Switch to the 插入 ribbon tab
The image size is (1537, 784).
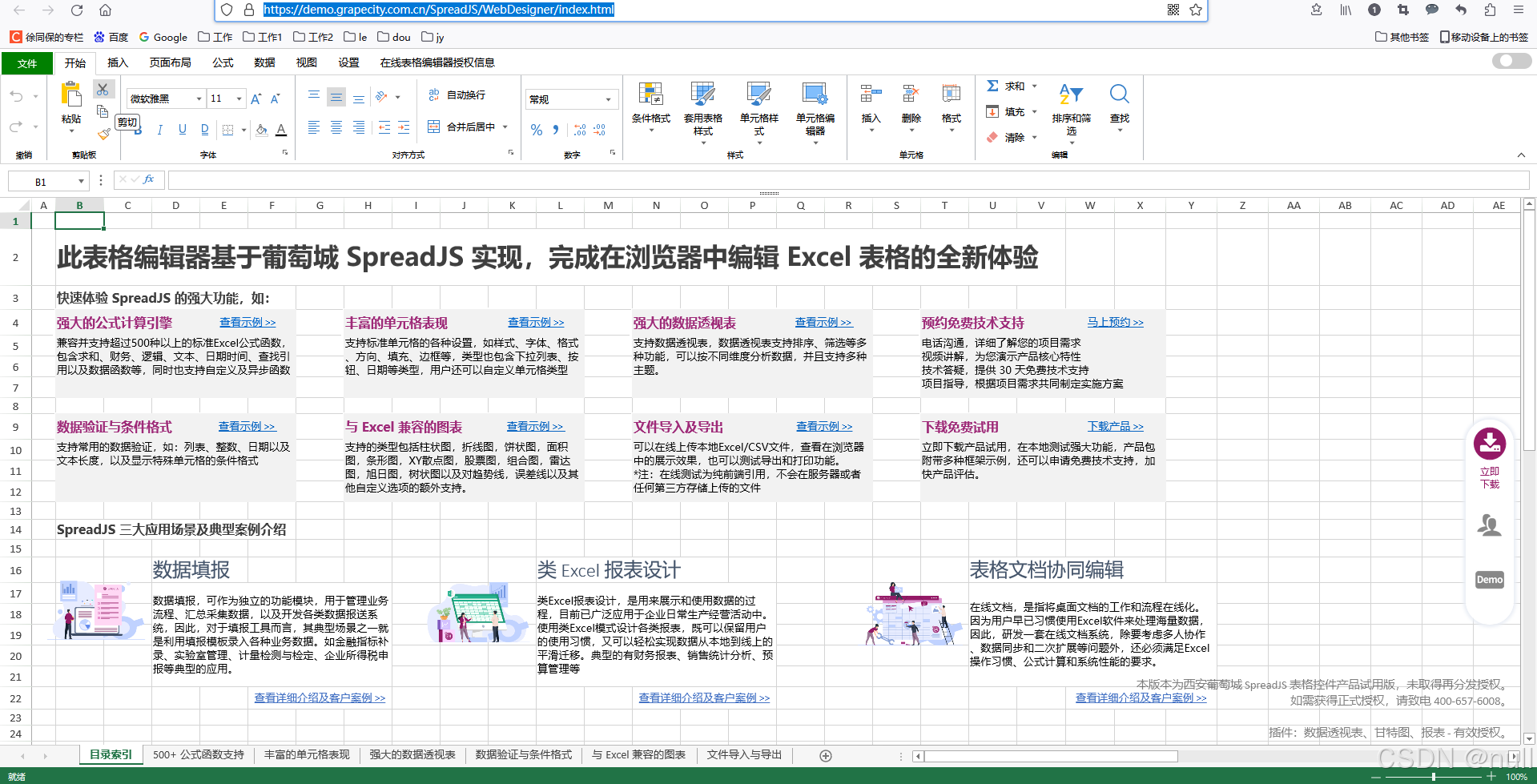(x=117, y=62)
